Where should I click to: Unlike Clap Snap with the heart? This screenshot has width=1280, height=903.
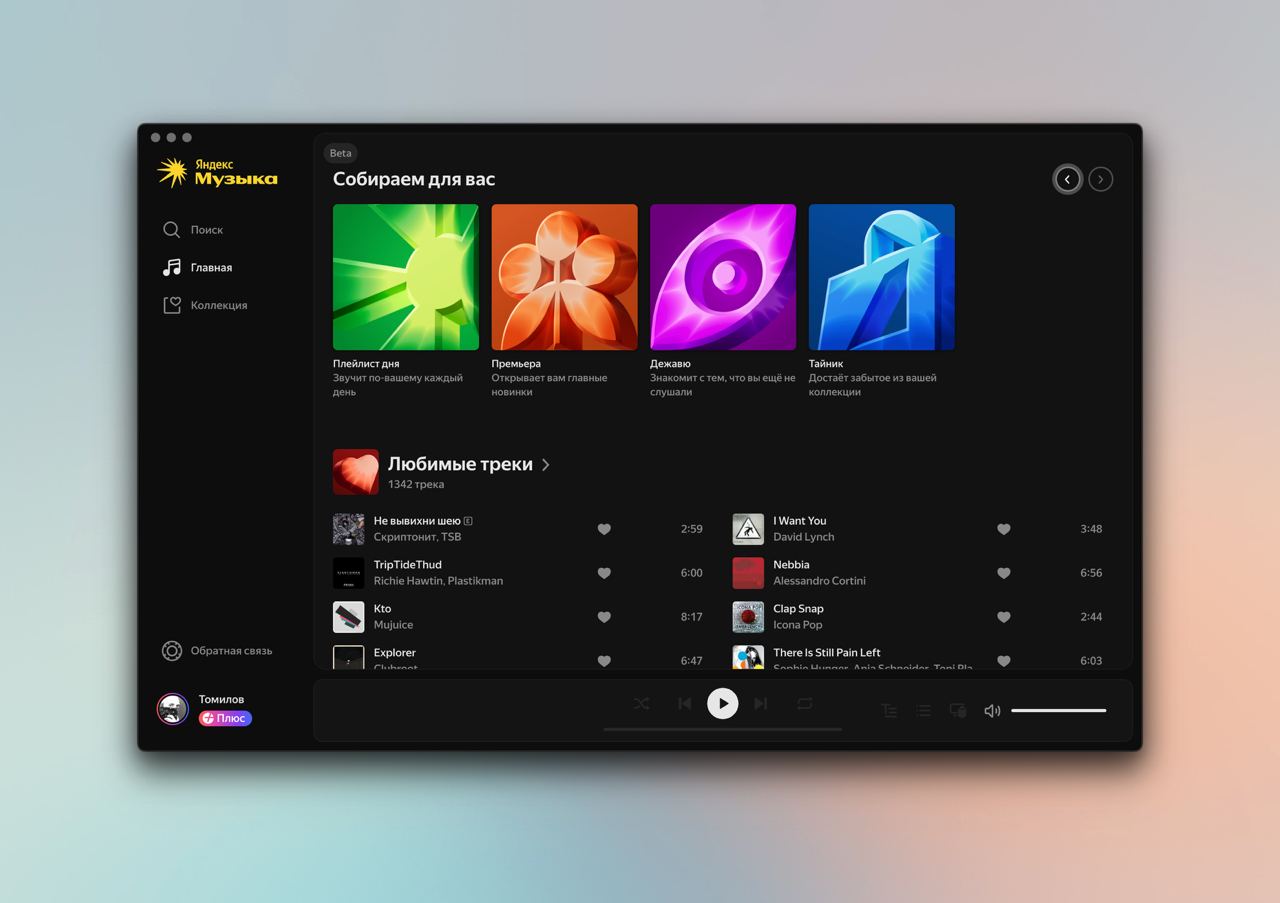pos(1004,617)
